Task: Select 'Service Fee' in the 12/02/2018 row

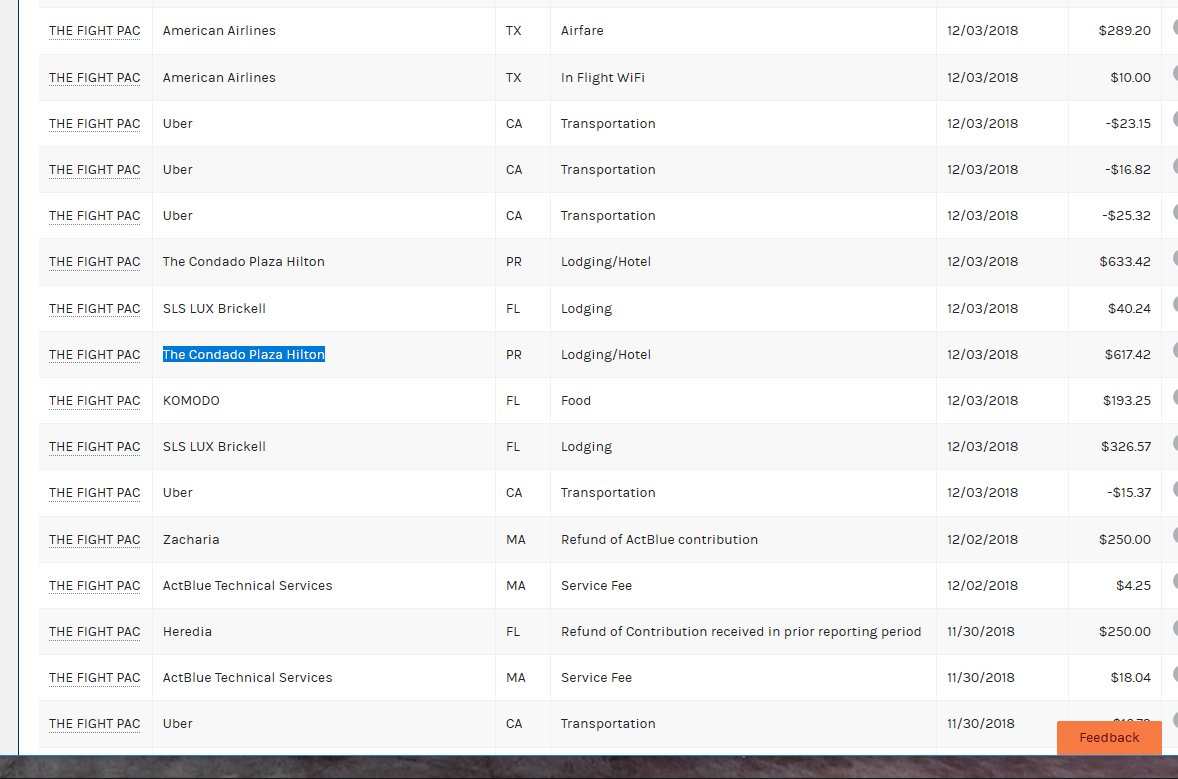Action: [596, 585]
